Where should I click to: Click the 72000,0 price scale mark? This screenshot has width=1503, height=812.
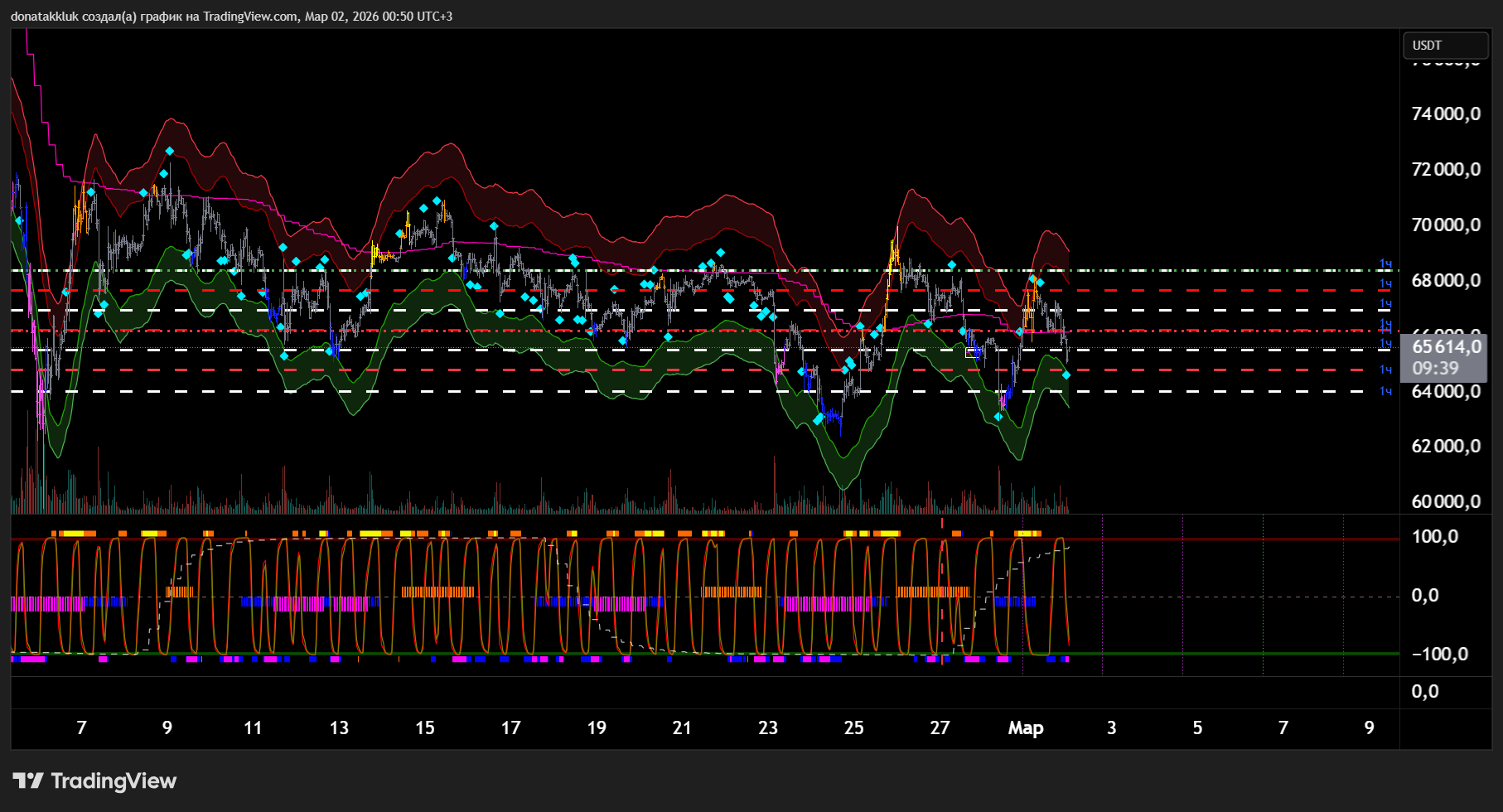(1446, 170)
